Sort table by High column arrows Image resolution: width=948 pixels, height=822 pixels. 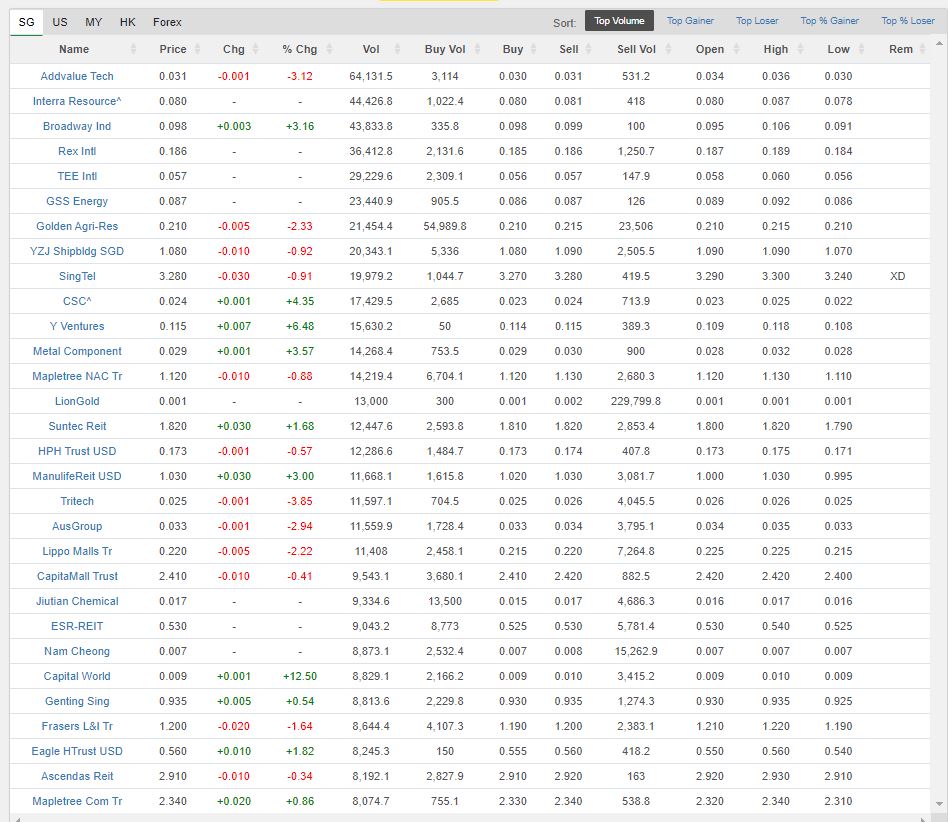[799, 50]
